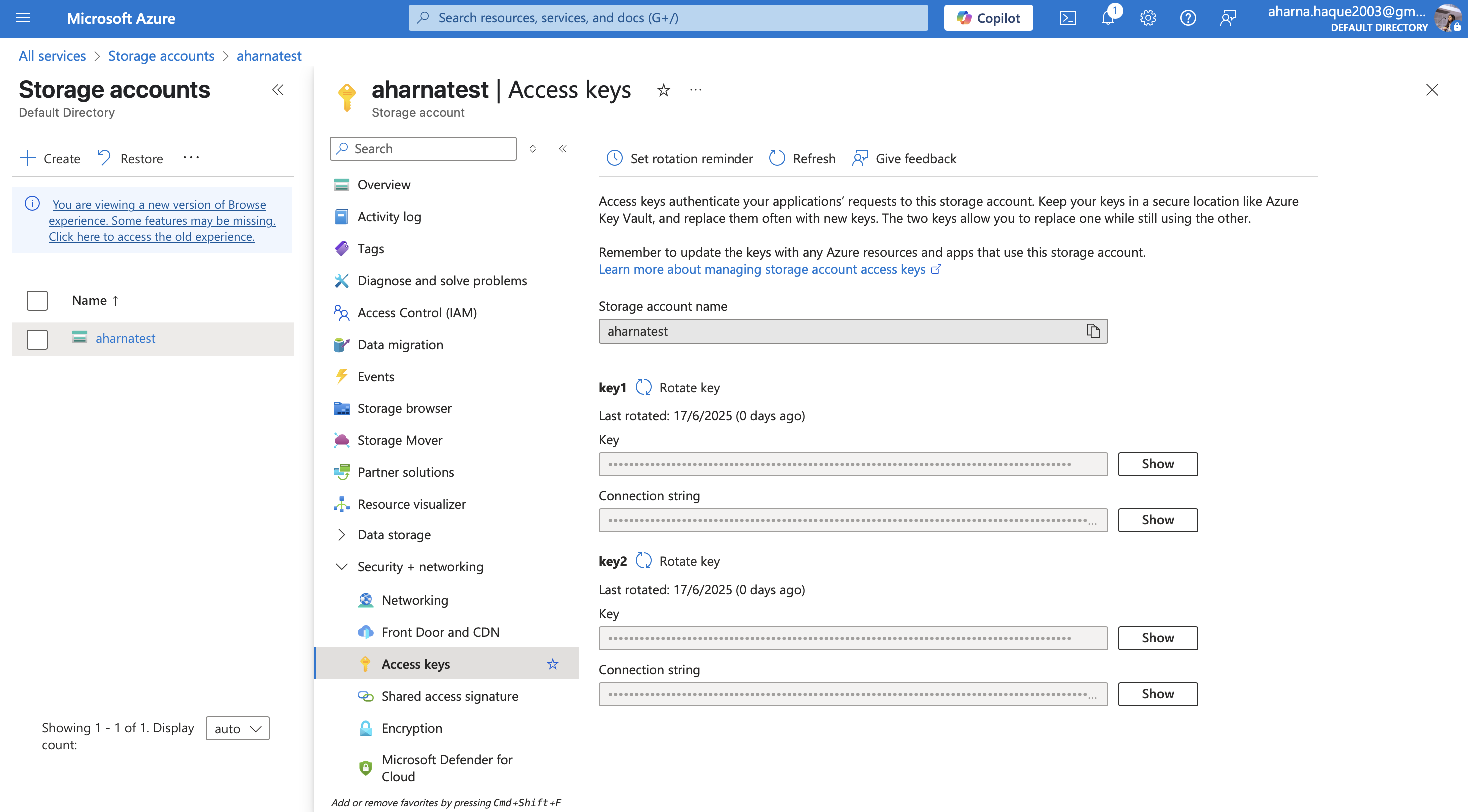This screenshot has width=1468, height=812.
Task: Focus the global search resources box
Action: pyautogui.click(x=668, y=18)
